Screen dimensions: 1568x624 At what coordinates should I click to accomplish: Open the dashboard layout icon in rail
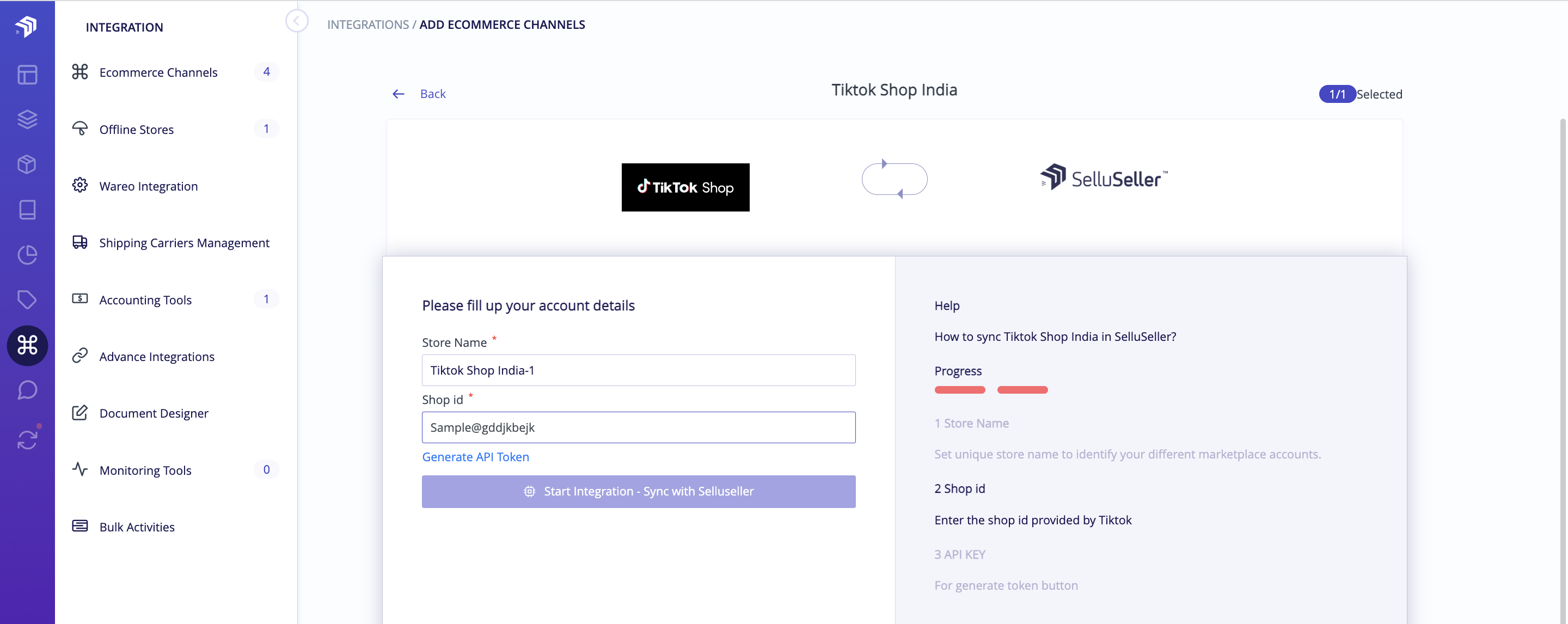pos(27,74)
